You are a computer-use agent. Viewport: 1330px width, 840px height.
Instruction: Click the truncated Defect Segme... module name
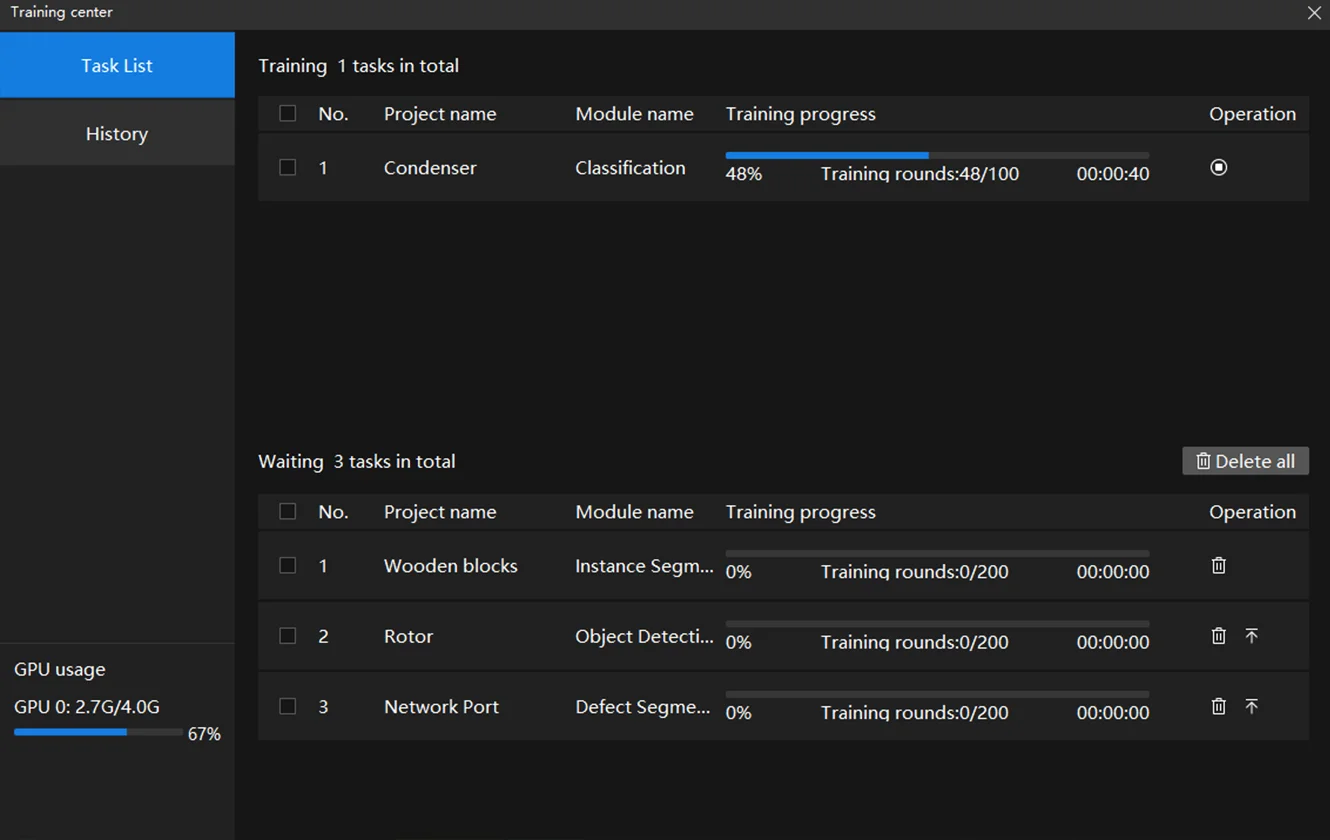[x=643, y=706]
